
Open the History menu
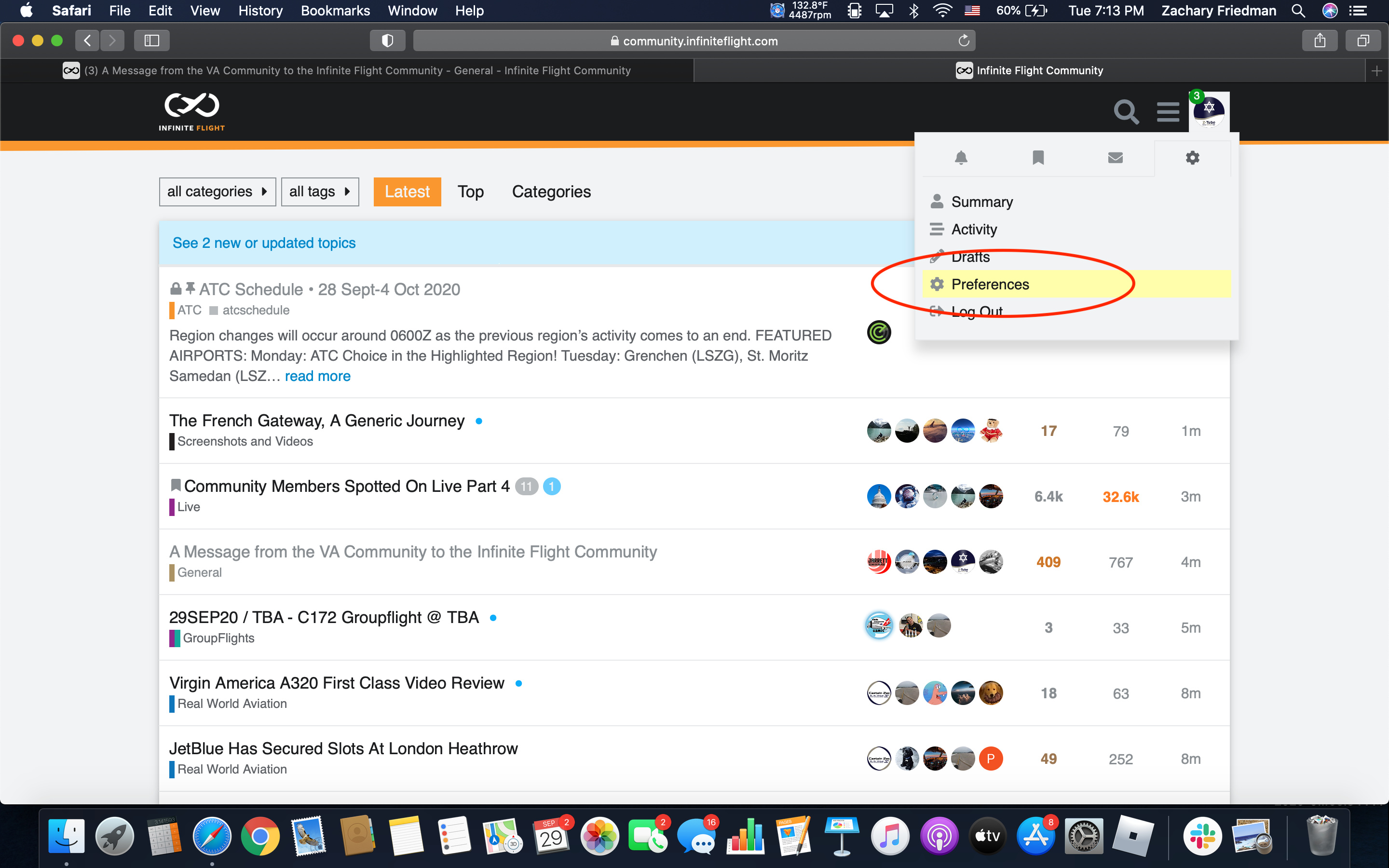coord(260,11)
